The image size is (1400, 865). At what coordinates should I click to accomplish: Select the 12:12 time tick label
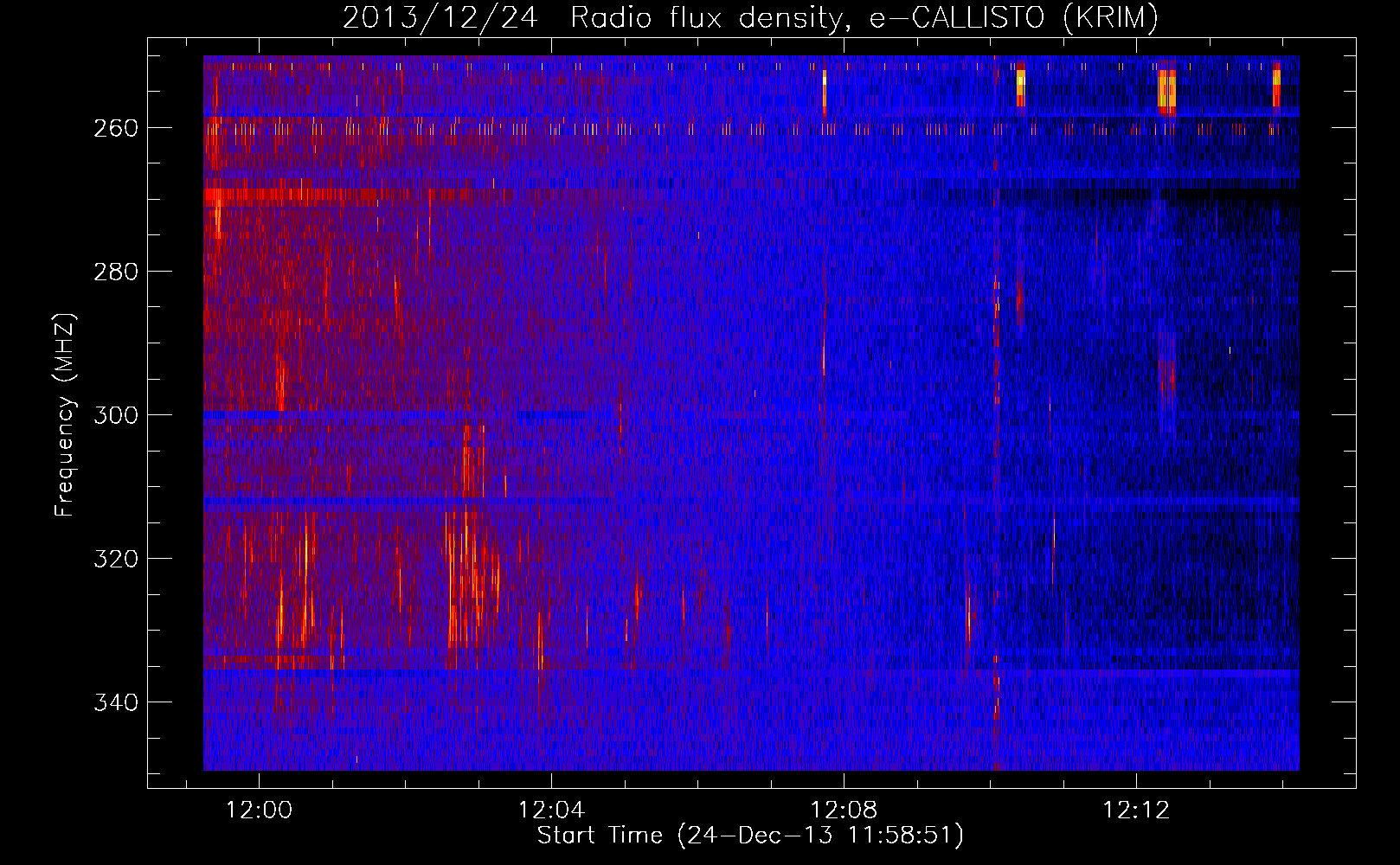pyautogui.click(x=1136, y=811)
